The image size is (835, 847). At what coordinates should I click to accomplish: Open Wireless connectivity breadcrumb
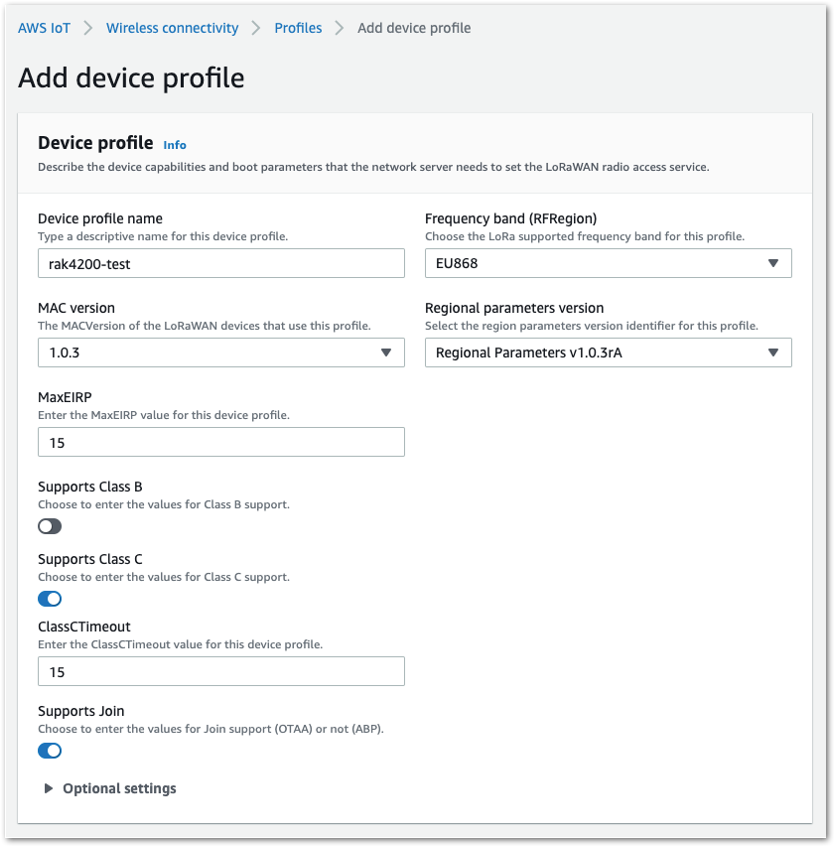(172, 28)
